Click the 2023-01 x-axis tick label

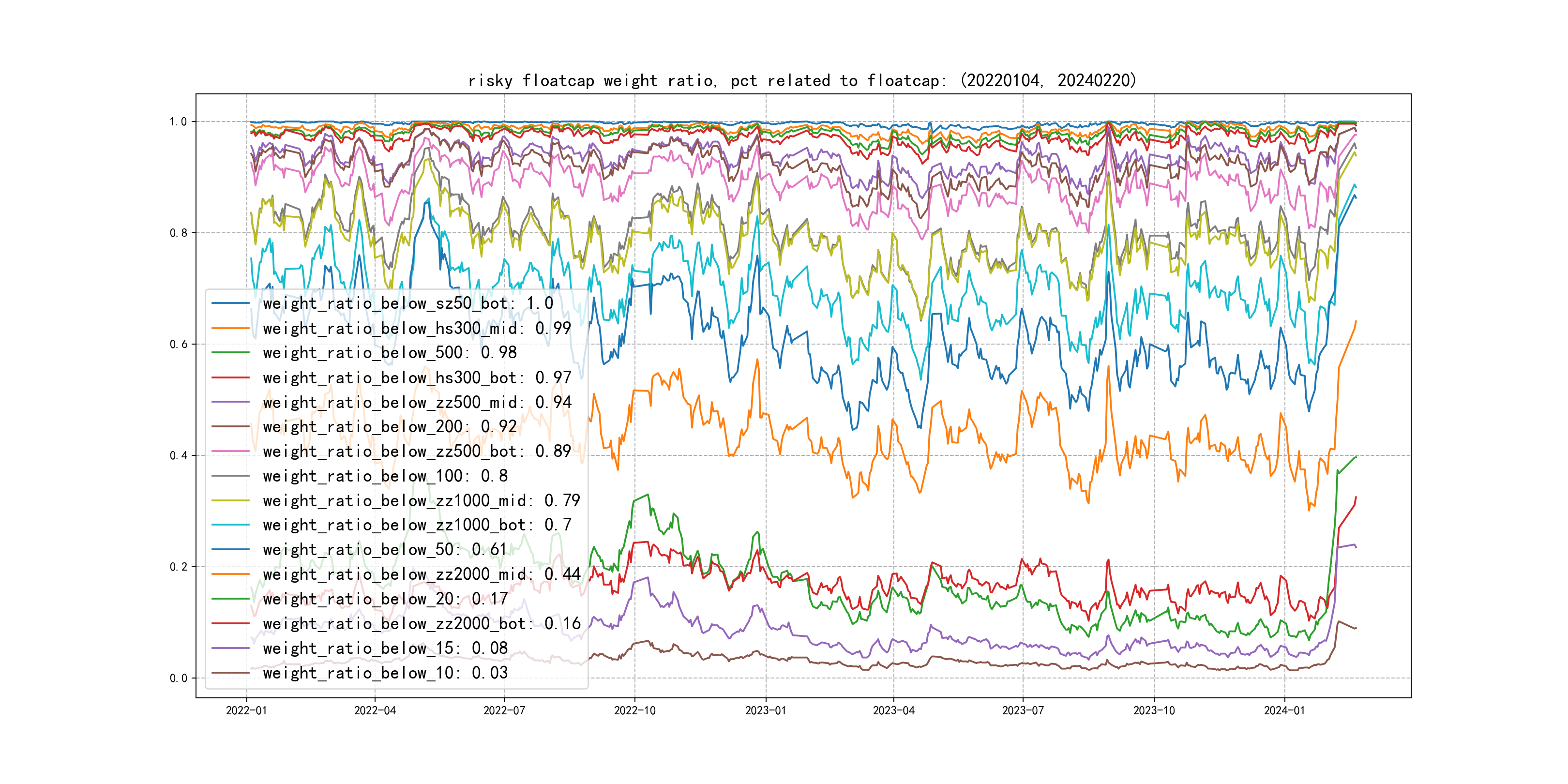tap(765, 710)
